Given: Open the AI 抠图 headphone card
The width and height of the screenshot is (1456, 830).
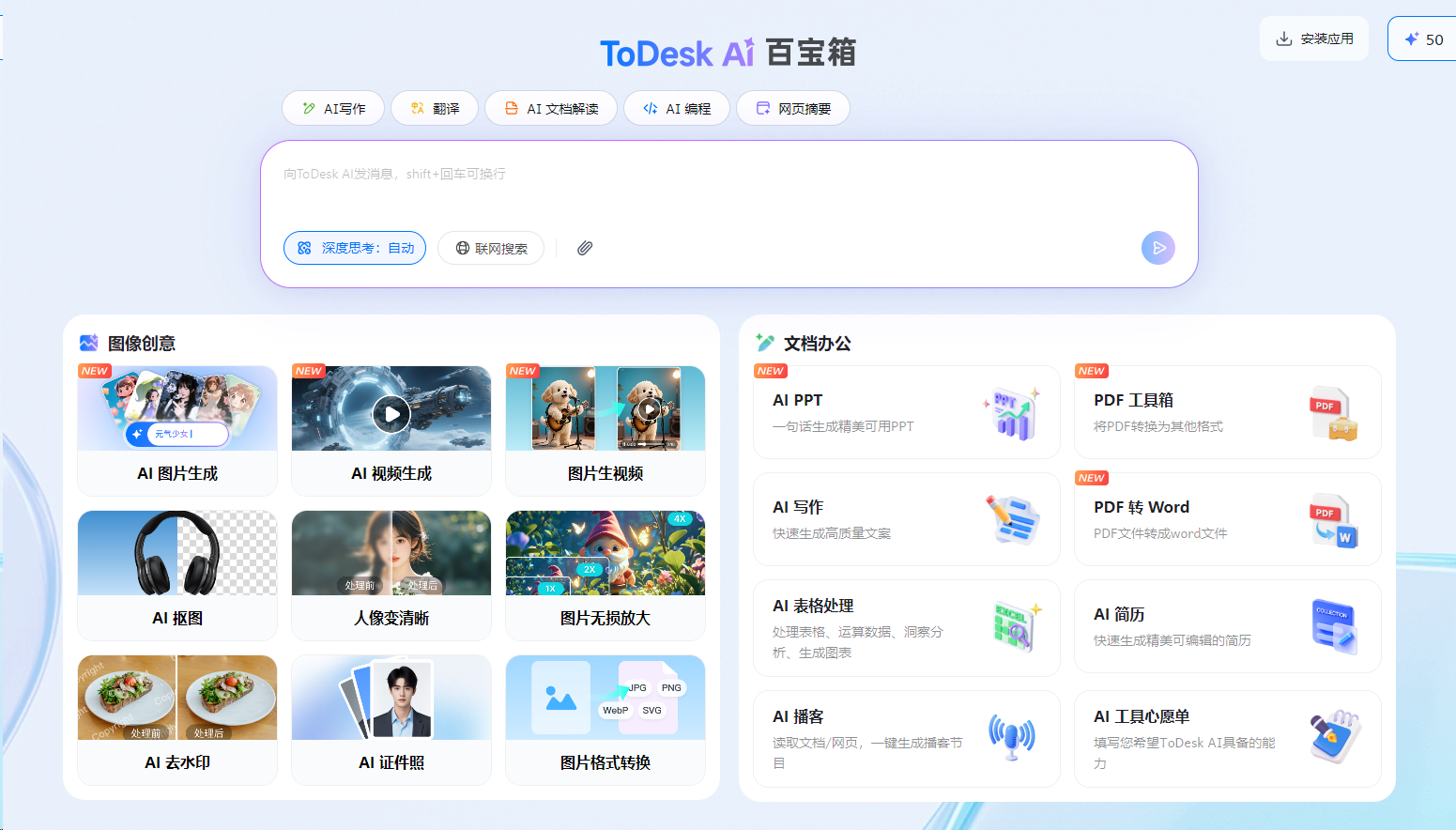Looking at the screenshot, I should point(177,575).
